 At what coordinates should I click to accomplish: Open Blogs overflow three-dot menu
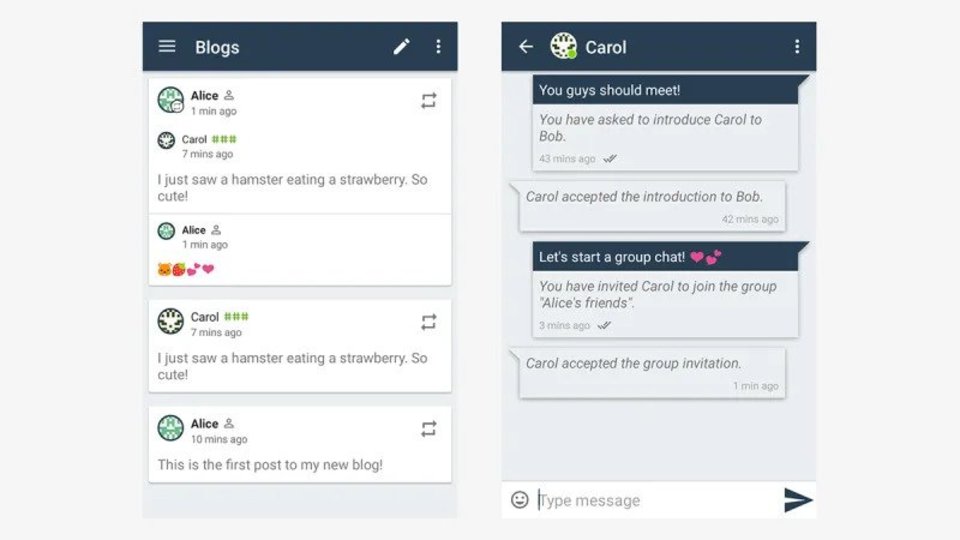click(x=438, y=47)
